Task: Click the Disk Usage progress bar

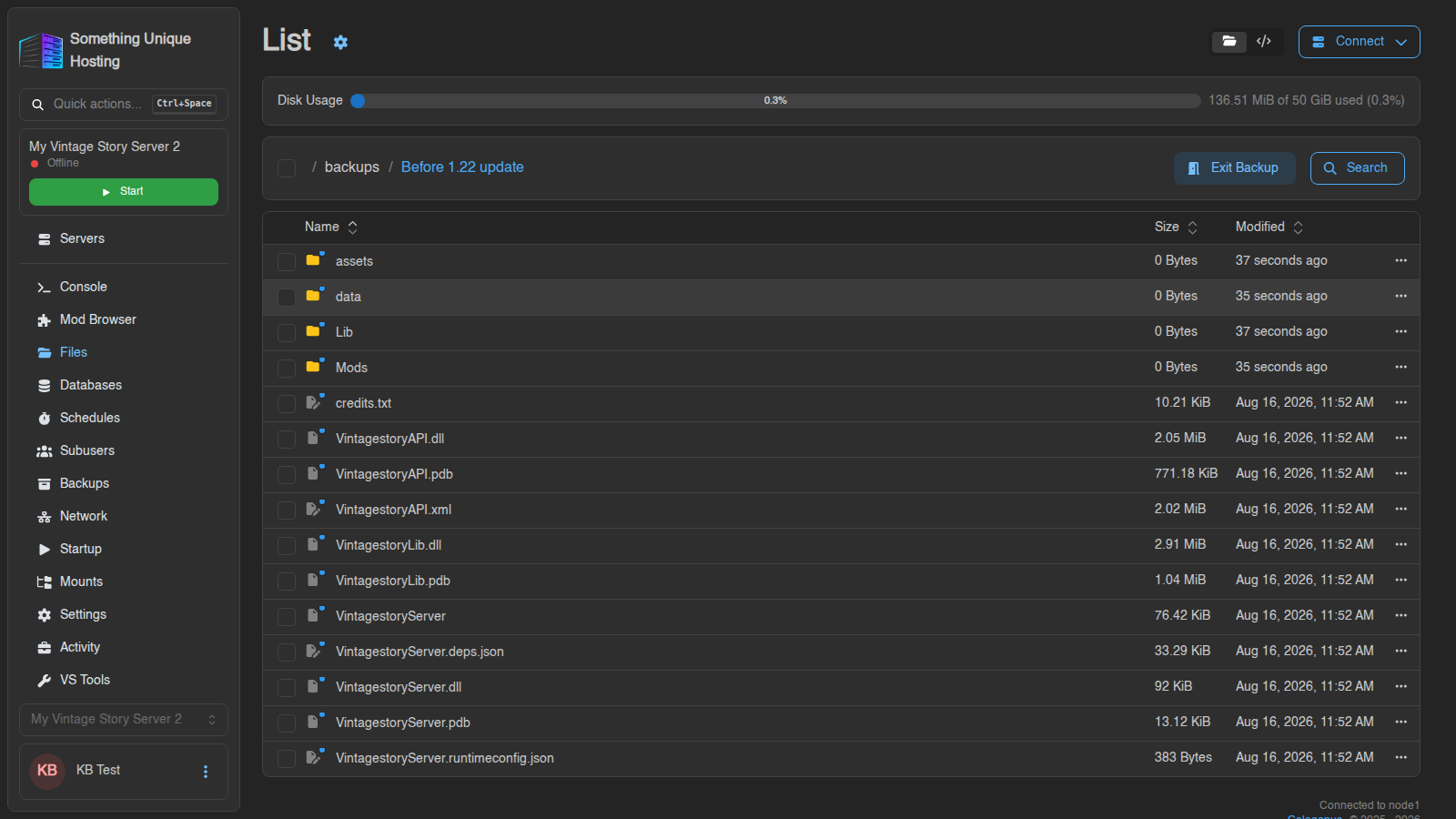Action: [x=775, y=101]
